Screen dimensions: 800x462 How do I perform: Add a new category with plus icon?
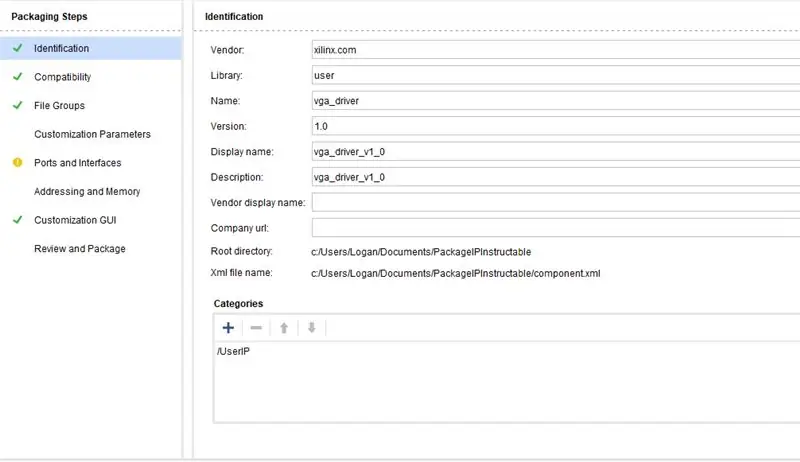(228, 328)
